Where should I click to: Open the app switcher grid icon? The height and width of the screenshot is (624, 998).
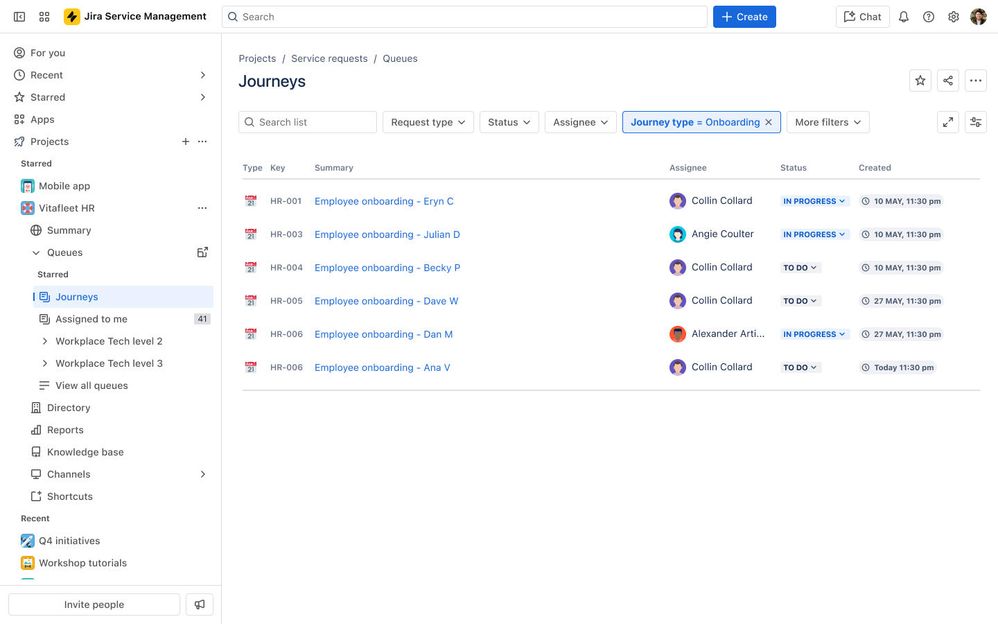pos(44,17)
